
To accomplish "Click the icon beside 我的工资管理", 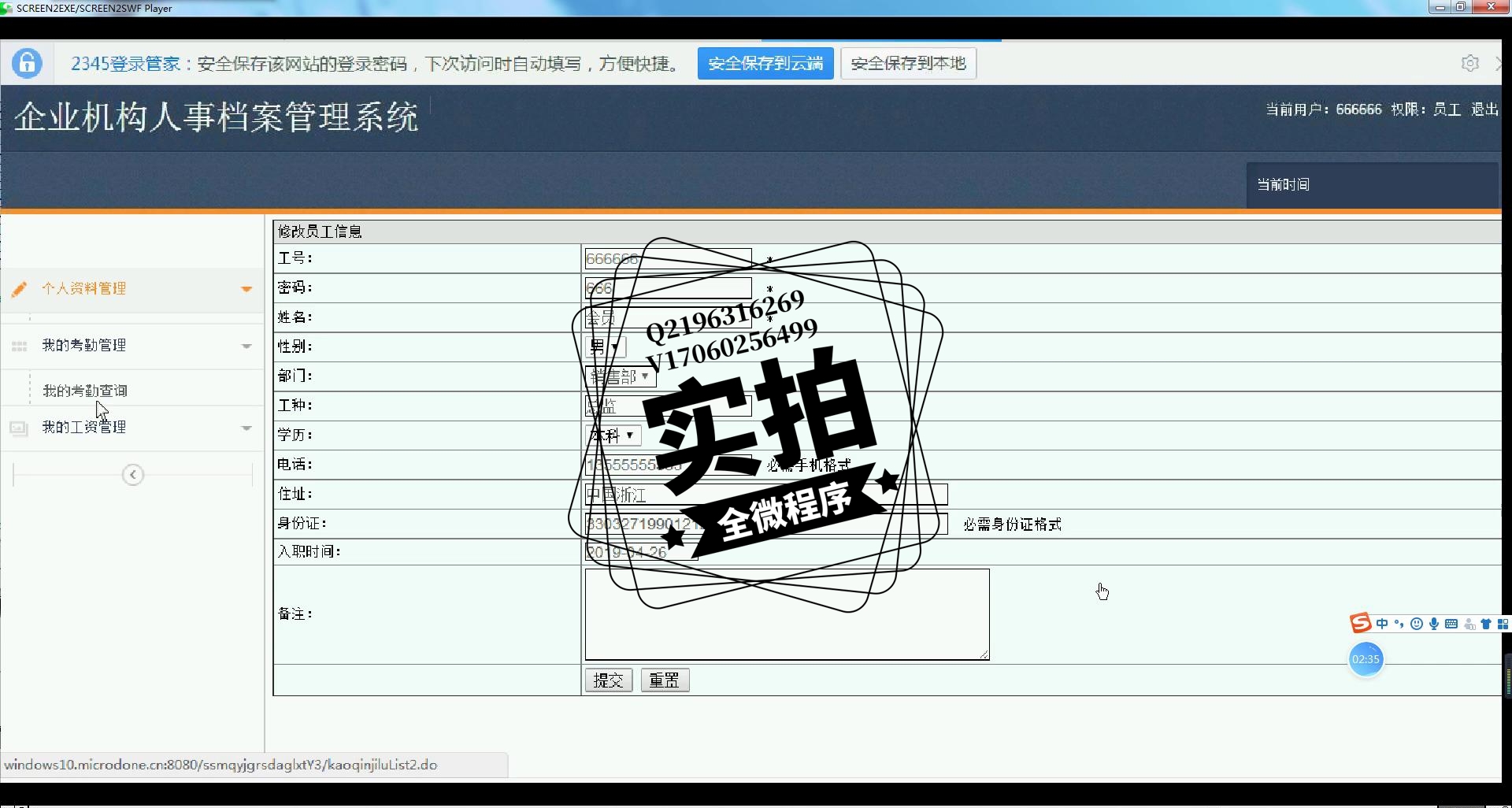I will tap(19, 428).
